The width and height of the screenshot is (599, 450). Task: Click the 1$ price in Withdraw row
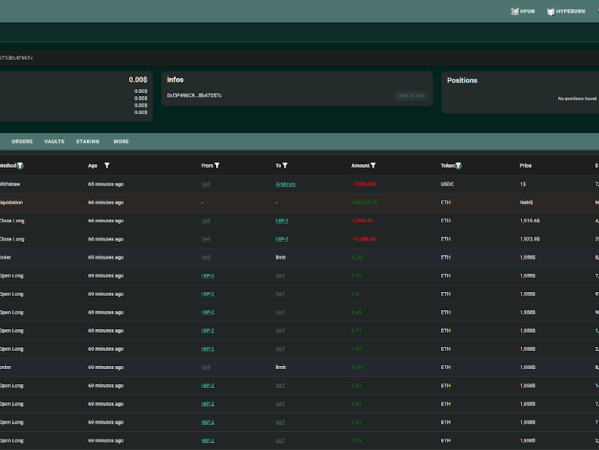click(523, 184)
